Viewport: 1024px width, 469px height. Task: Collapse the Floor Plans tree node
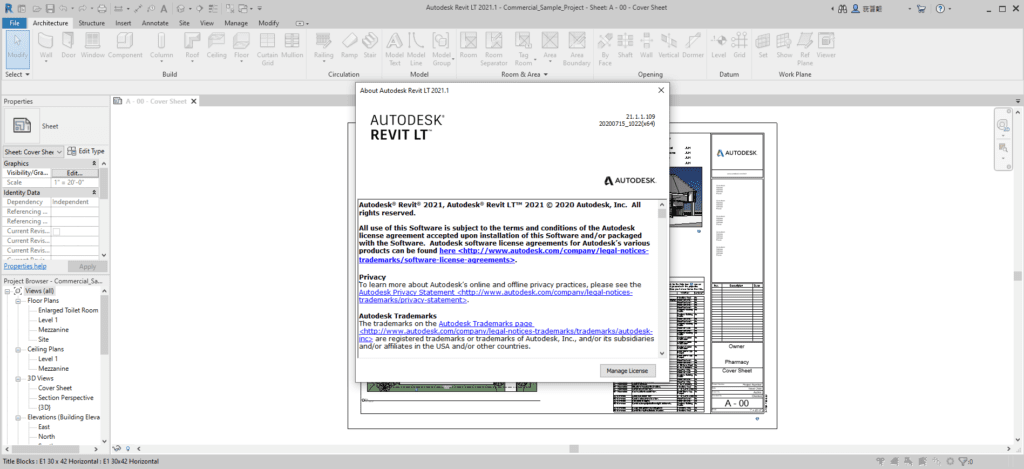point(18,300)
